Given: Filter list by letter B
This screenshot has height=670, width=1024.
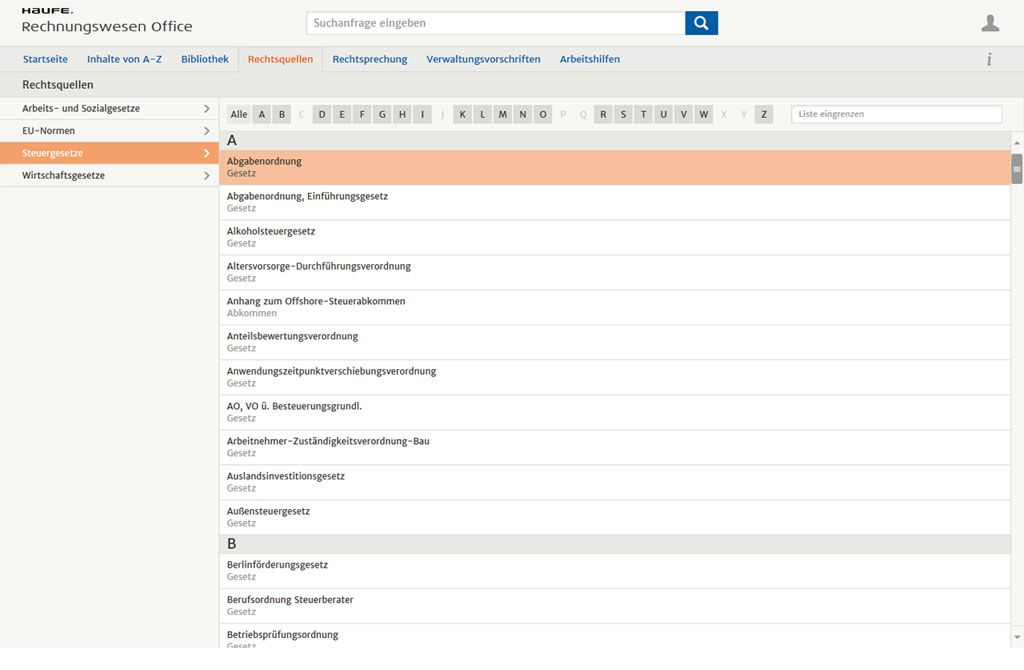Looking at the screenshot, I should [282, 114].
